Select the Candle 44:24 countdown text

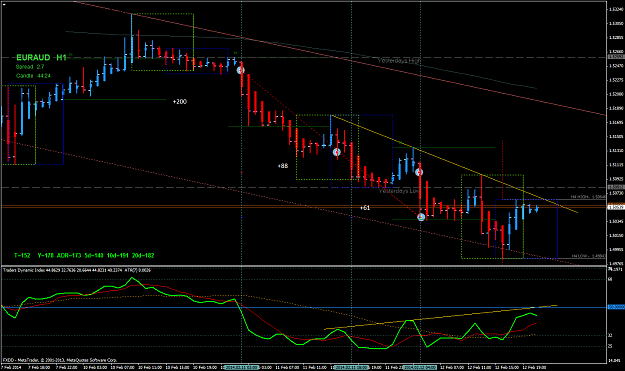33,76
